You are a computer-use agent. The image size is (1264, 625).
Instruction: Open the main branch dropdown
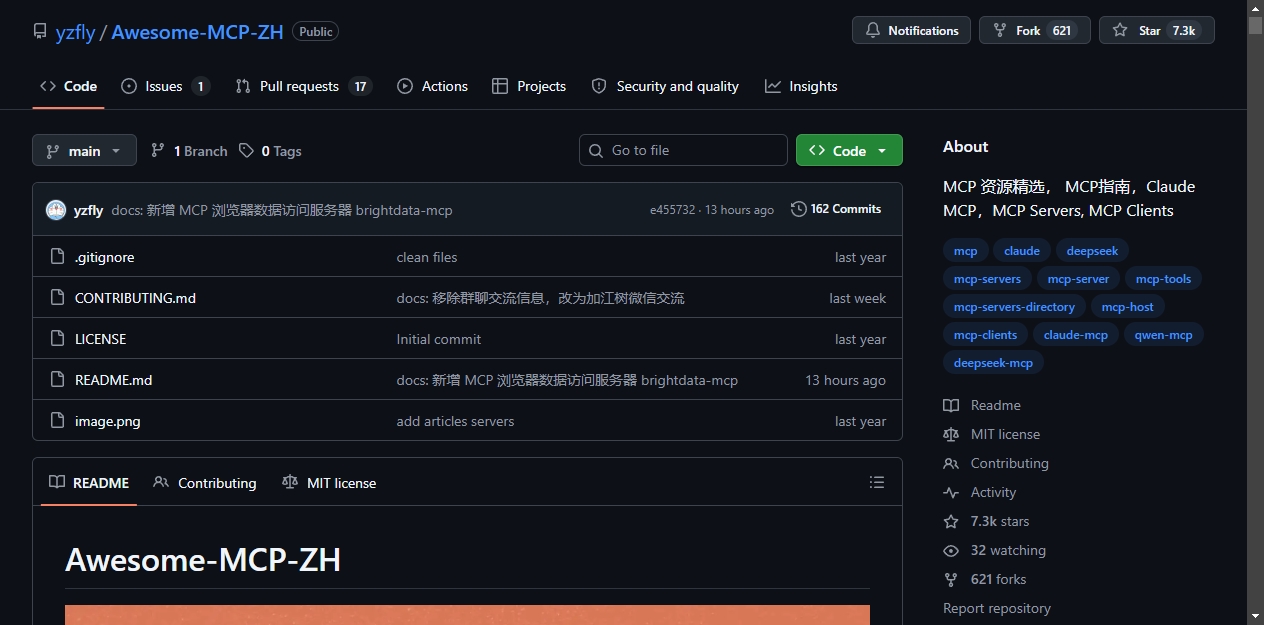(84, 151)
